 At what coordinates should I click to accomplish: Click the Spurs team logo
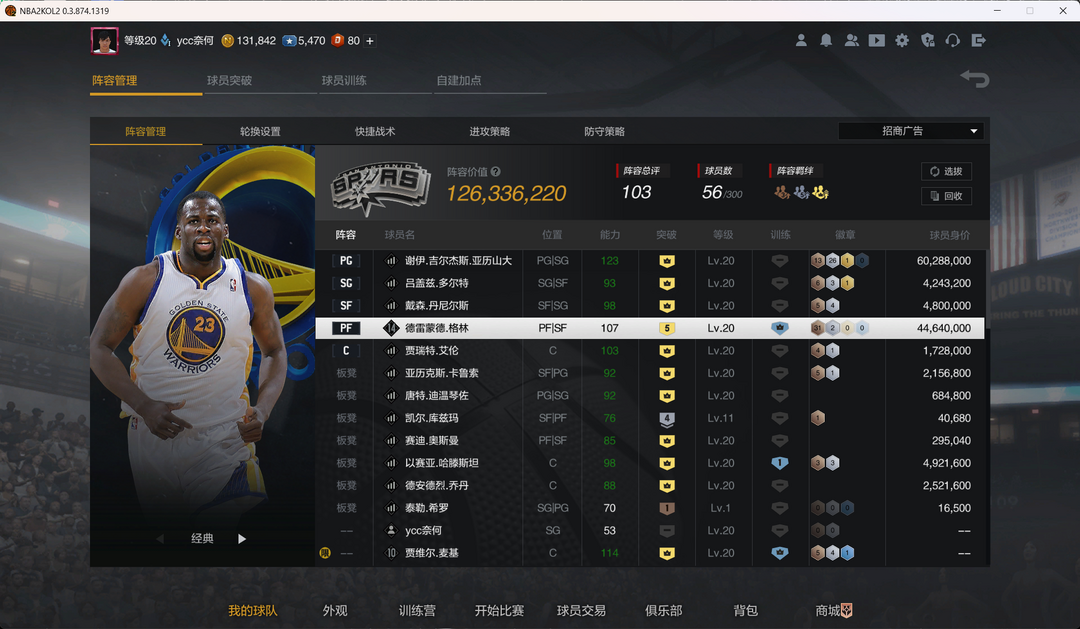pyautogui.click(x=380, y=183)
